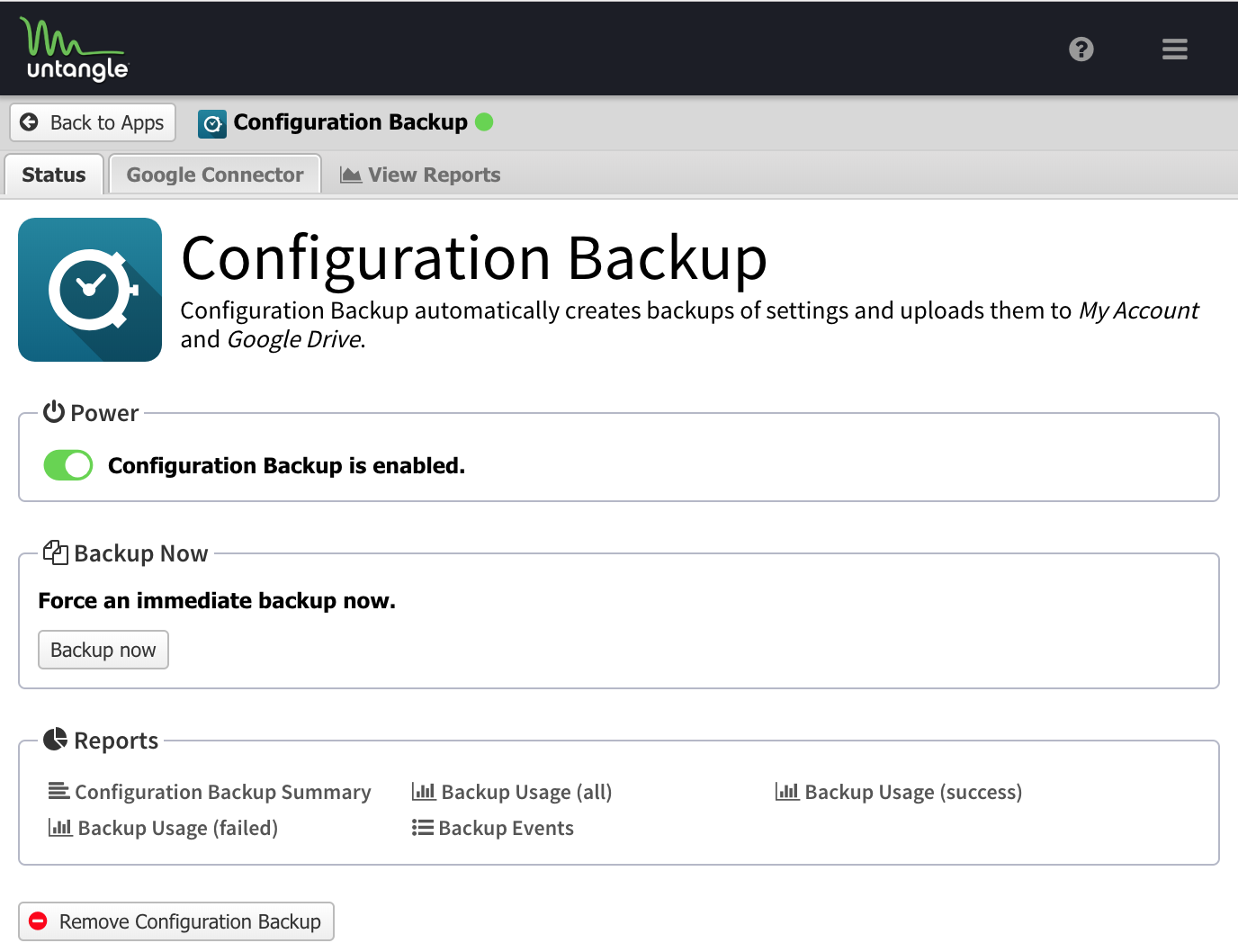Click the large Configuration Backup app icon
Image resolution: width=1238 pixels, height=952 pixels.
point(90,290)
